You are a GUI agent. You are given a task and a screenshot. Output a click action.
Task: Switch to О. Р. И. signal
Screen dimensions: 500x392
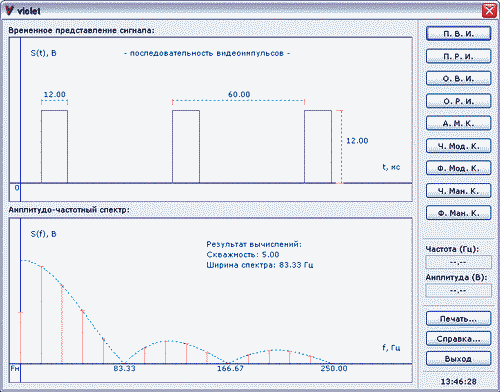(458, 101)
